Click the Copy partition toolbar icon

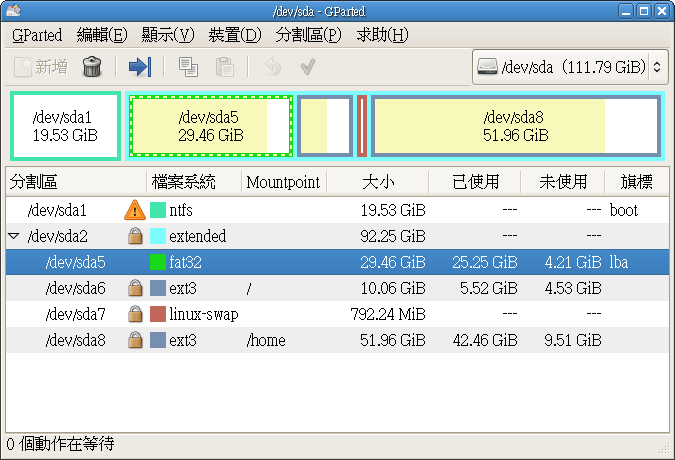click(x=187, y=67)
